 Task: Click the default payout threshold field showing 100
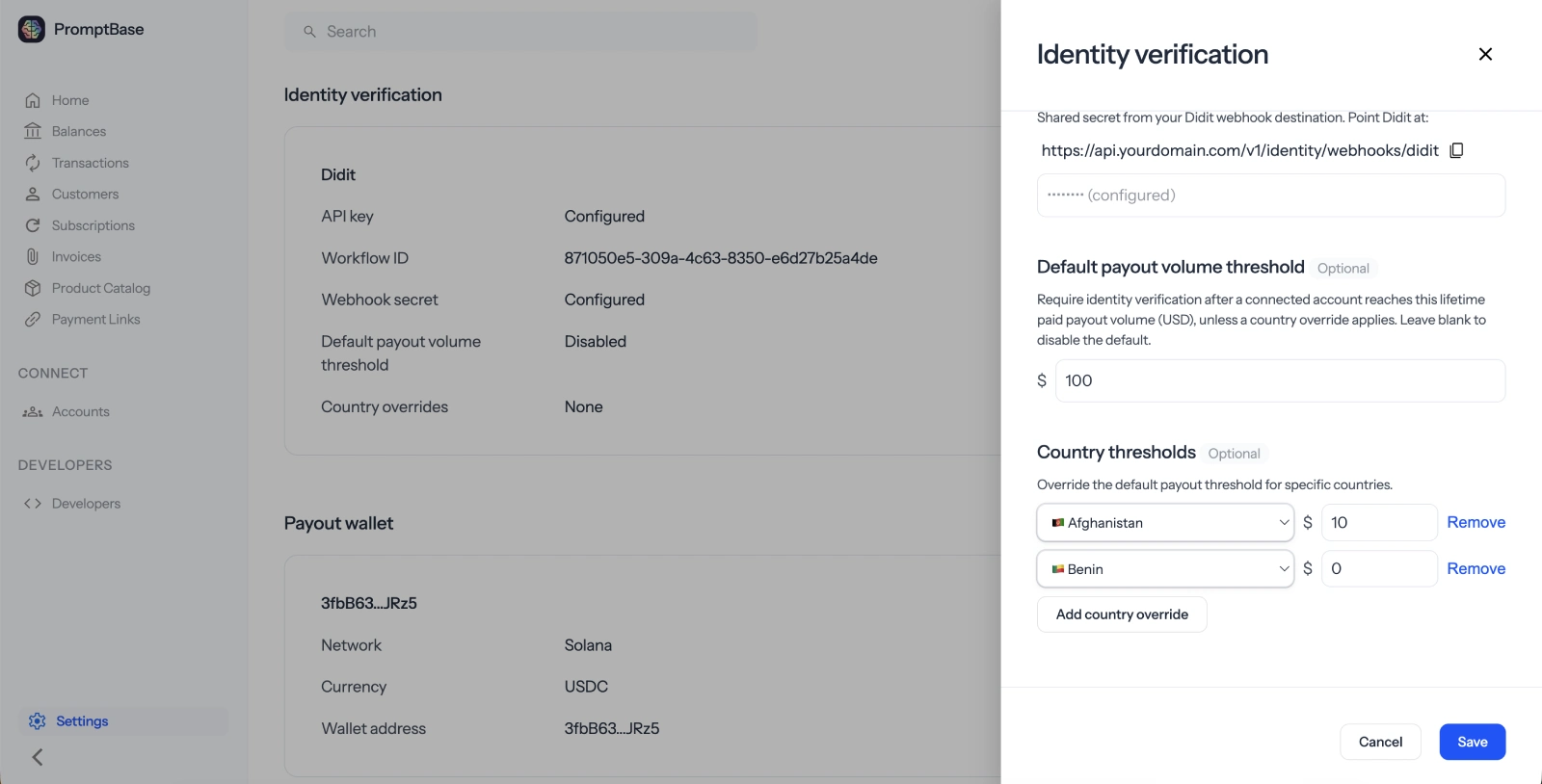(x=1281, y=380)
